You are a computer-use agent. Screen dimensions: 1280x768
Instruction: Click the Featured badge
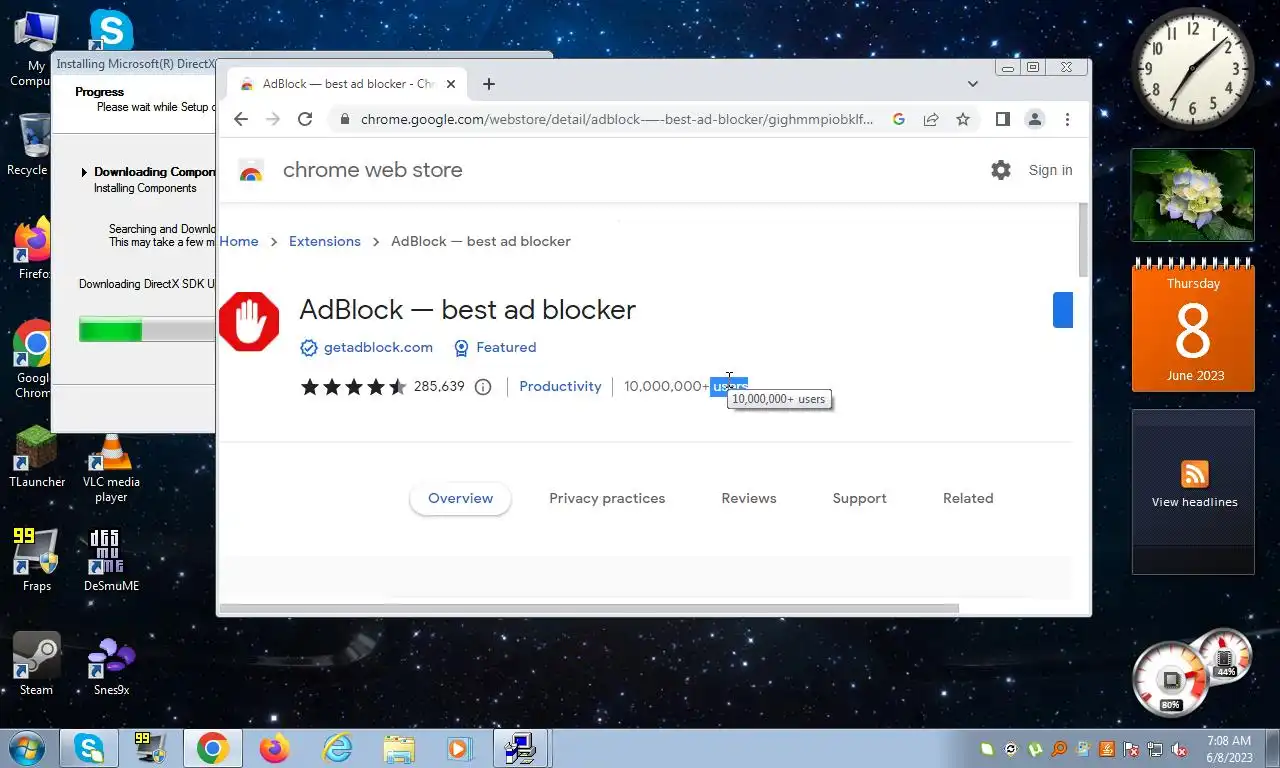click(x=495, y=347)
